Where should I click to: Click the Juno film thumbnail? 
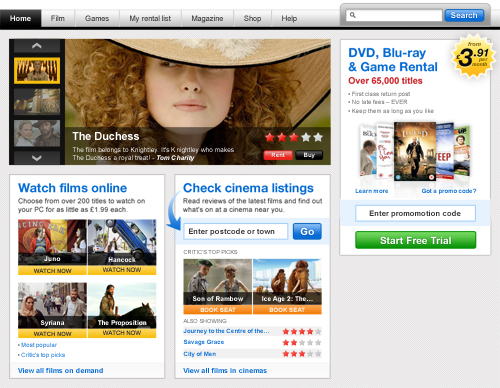(52, 242)
